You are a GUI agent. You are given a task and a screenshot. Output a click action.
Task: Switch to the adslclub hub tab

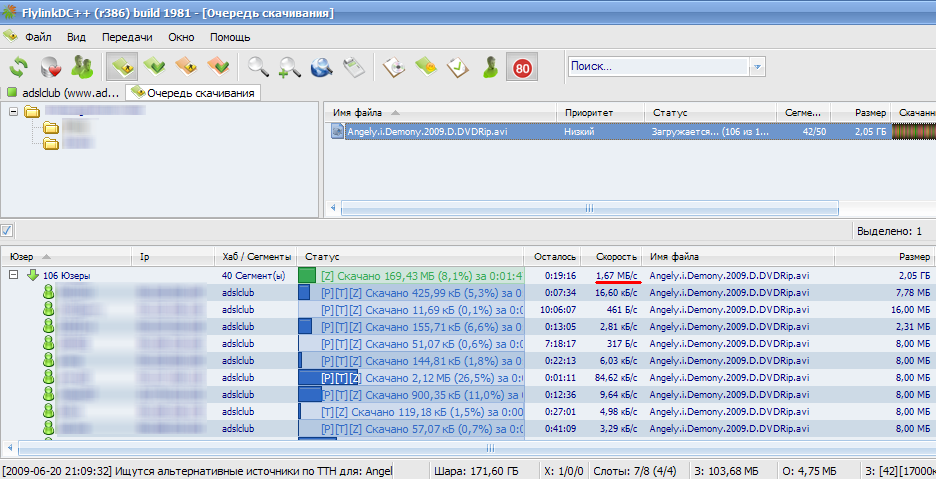tap(63, 93)
